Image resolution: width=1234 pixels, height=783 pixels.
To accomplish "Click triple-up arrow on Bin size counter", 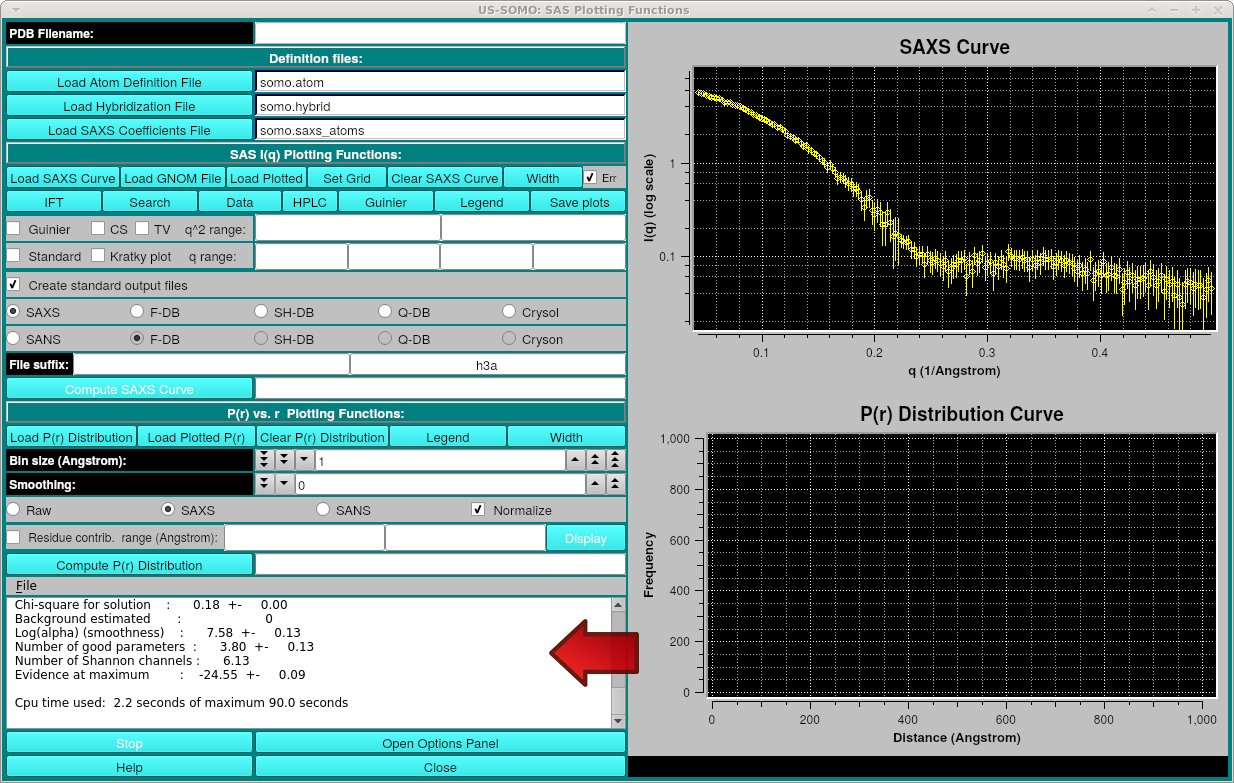I will [x=616, y=460].
